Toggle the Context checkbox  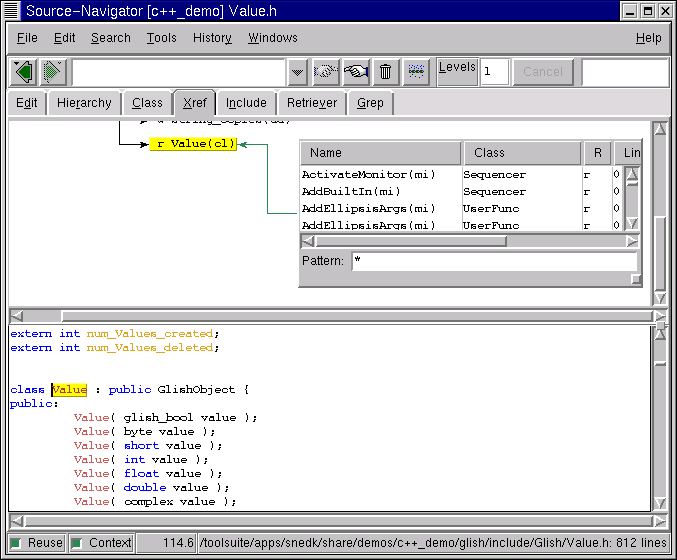[77, 543]
